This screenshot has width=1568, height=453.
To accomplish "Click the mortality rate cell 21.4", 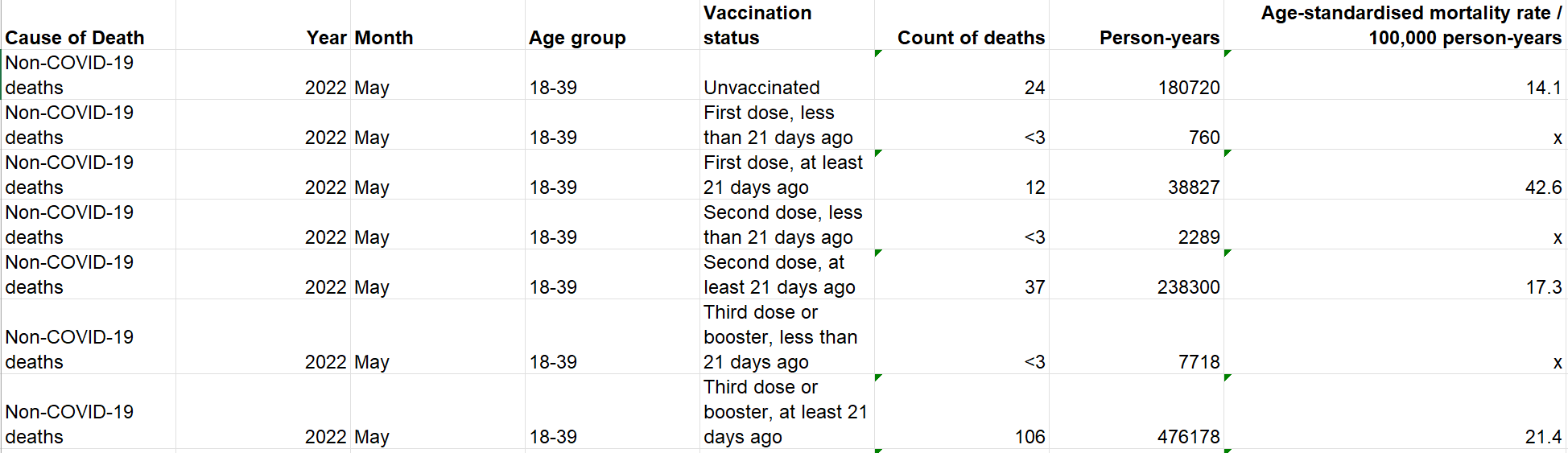I will 1395,411.
